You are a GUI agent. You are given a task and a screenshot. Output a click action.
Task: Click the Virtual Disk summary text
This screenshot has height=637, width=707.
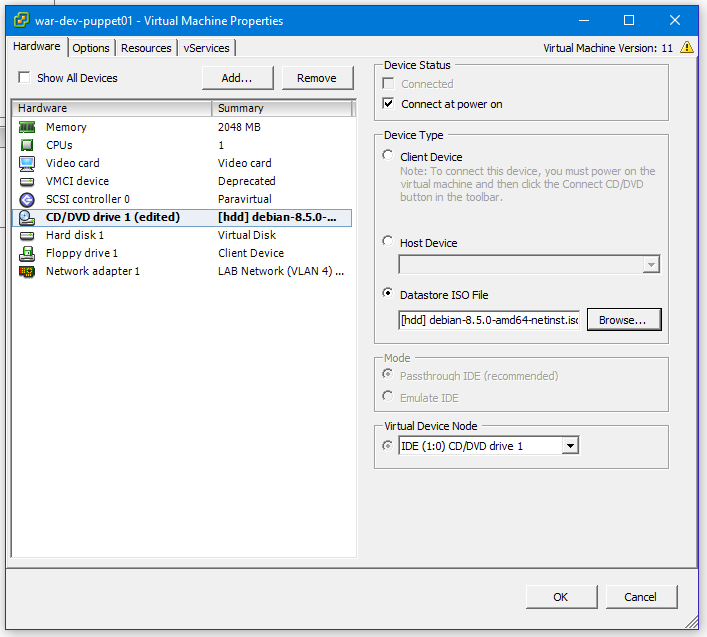click(x=247, y=235)
